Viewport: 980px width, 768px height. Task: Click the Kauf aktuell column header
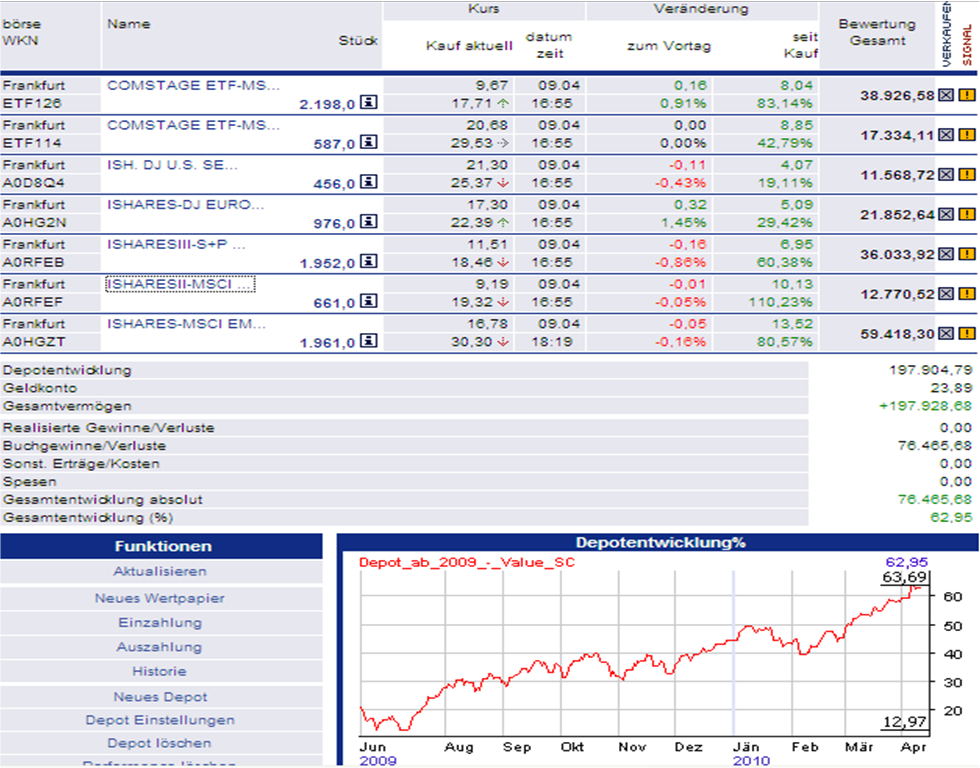pos(469,46)
